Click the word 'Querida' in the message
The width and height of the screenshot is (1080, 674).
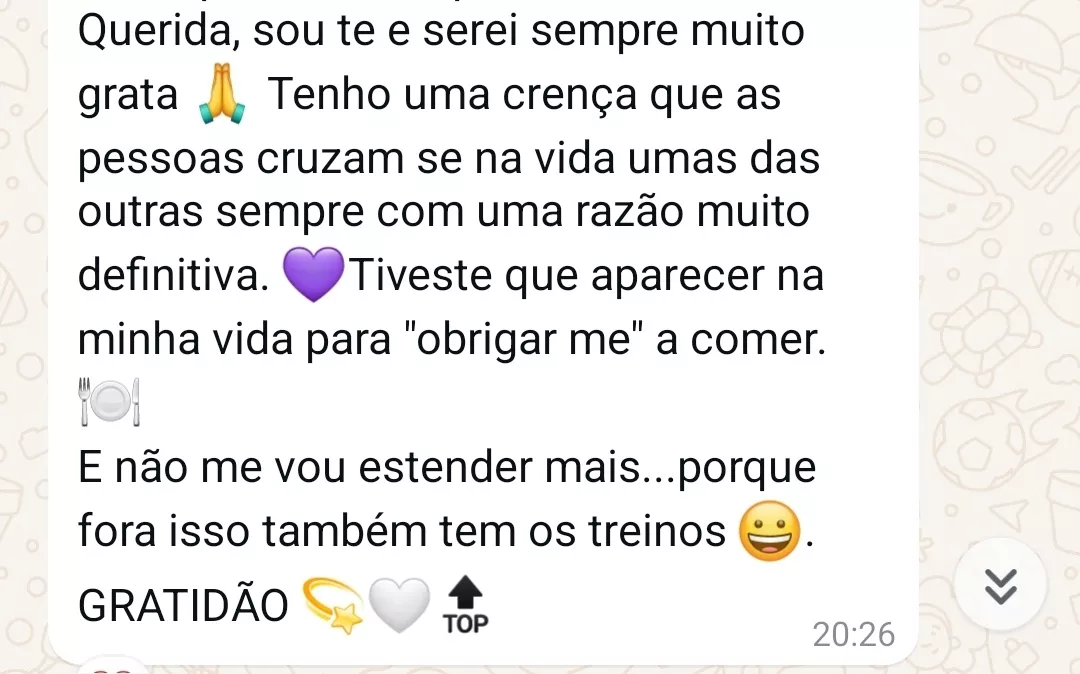click(159, 32)
